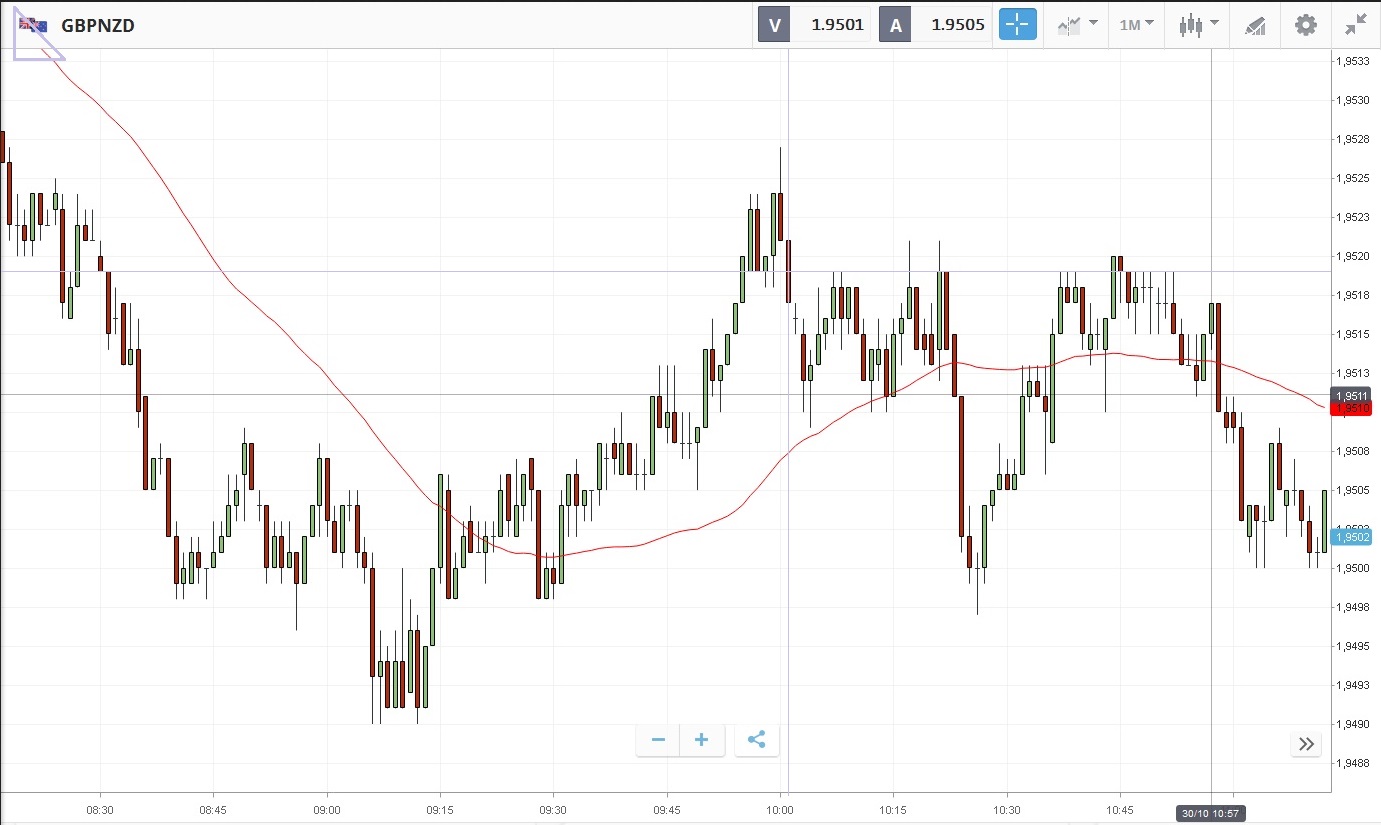Click the red 1,9510 moving average label
Image resolution: width=1381 pixels, height=825 pixels.
pyautogui.click(x=1351, y=409)
